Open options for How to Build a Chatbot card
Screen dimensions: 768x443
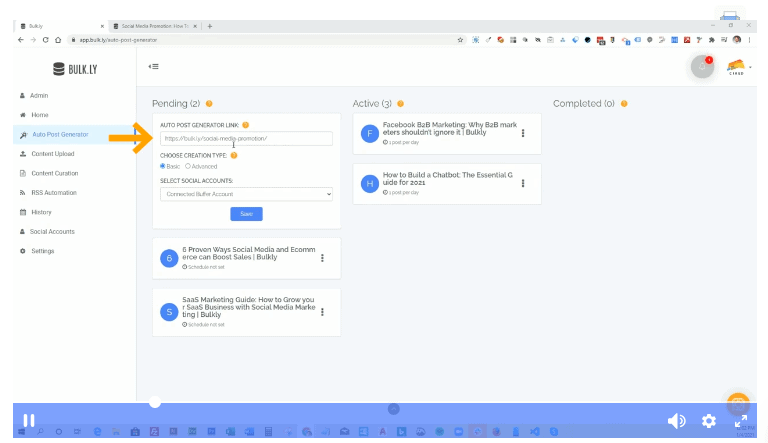click(x=523, y=183)
